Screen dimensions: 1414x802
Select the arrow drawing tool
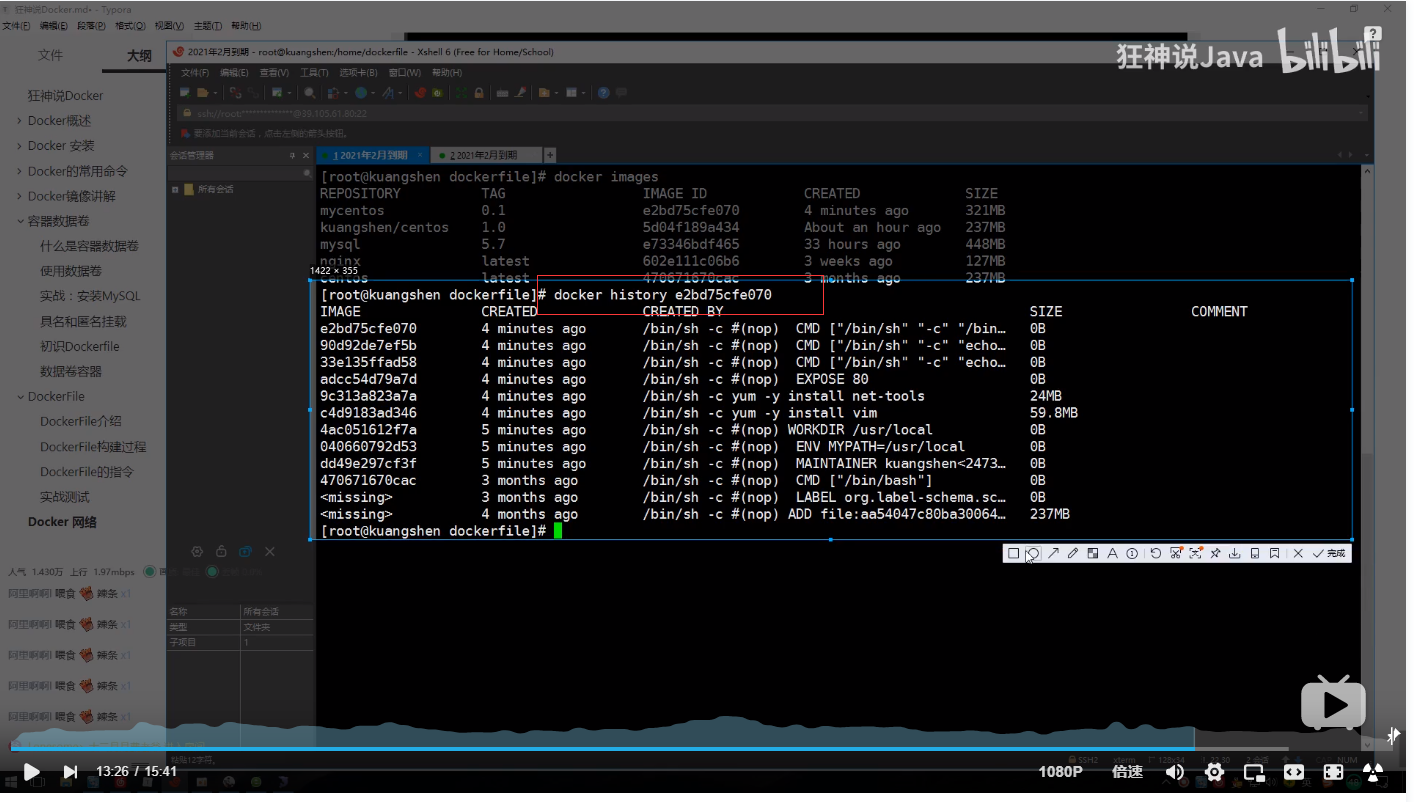pos(1053,553)
